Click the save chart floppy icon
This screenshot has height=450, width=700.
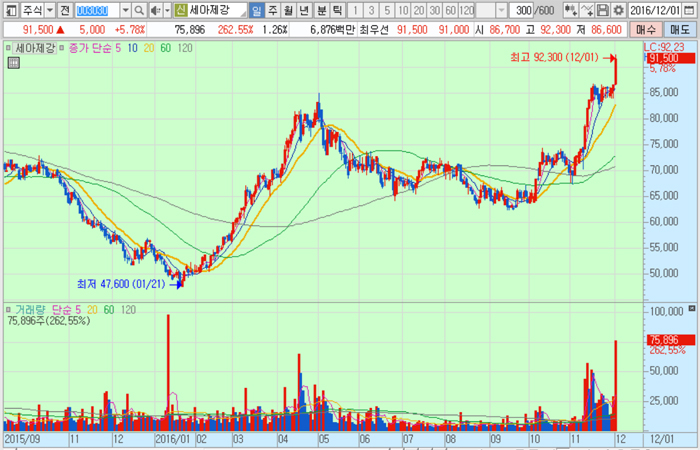point(603,10)
